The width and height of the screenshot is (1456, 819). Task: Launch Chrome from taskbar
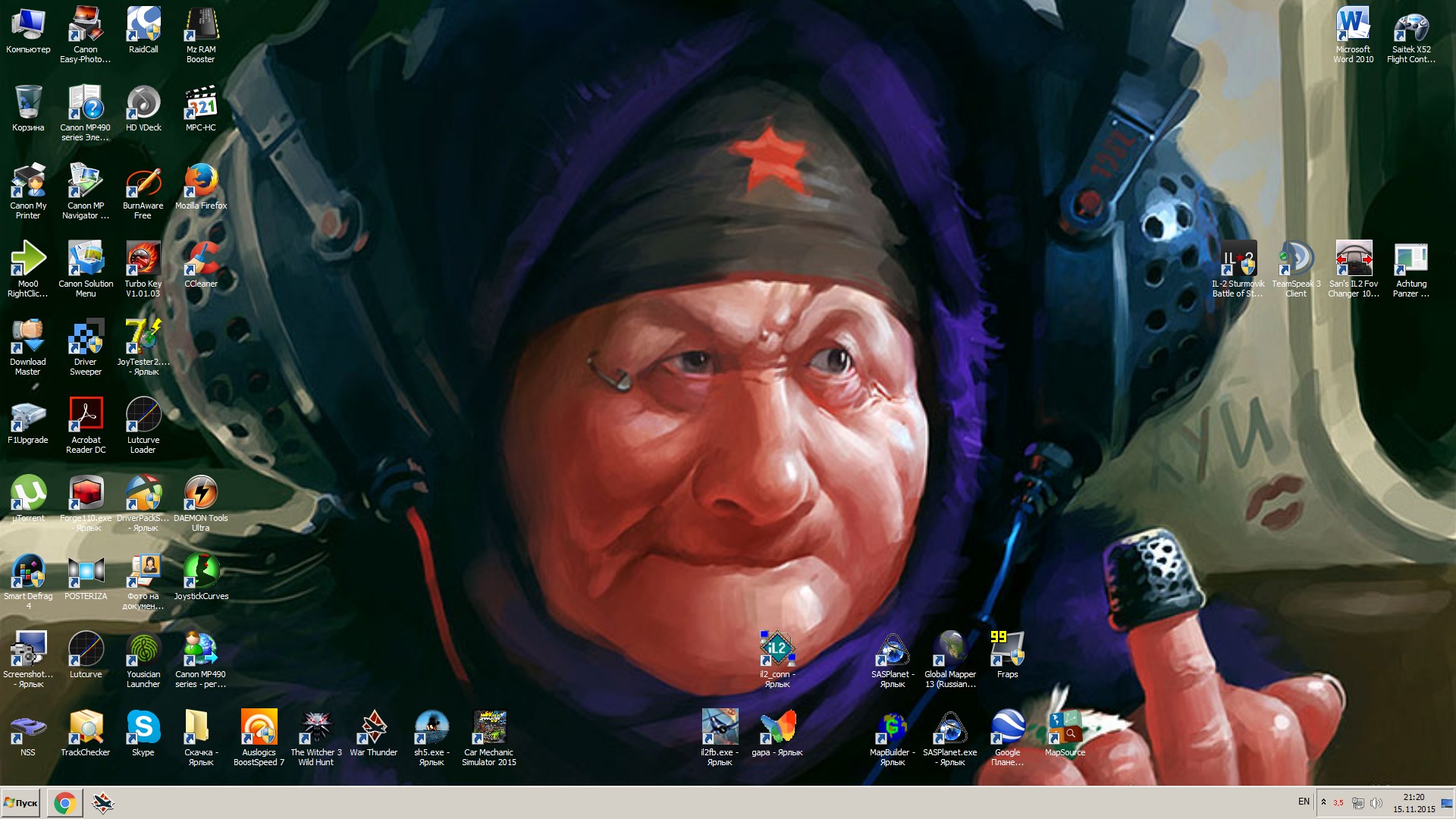pos(64,803)
